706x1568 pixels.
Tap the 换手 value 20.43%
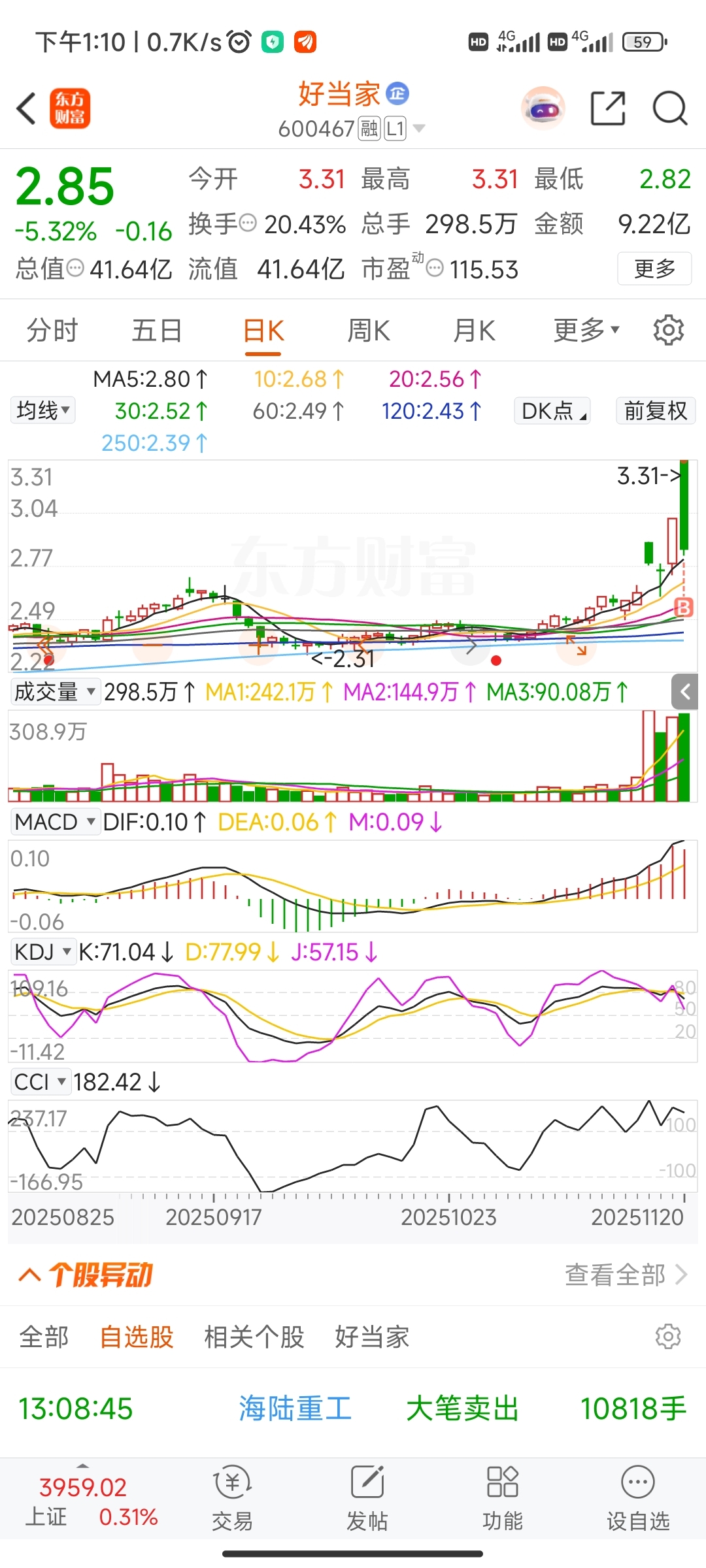click(305, 224)
